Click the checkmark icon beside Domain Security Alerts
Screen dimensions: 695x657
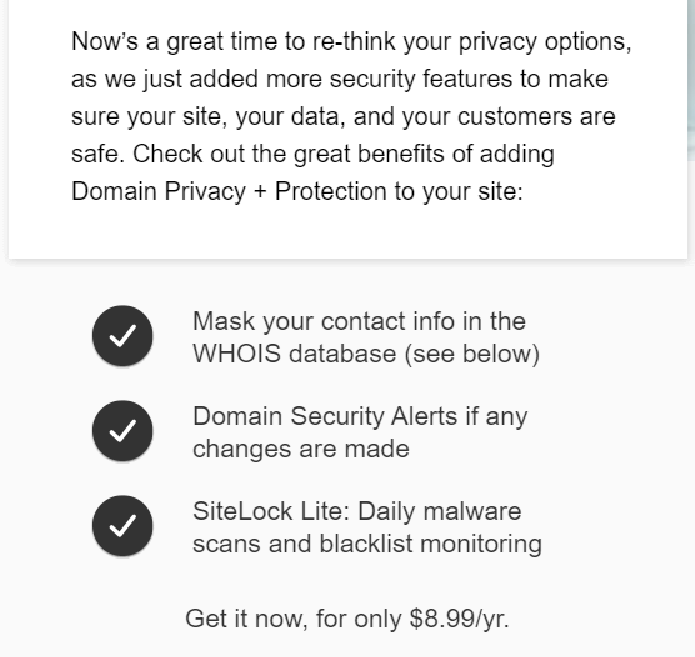click(122, 431)
